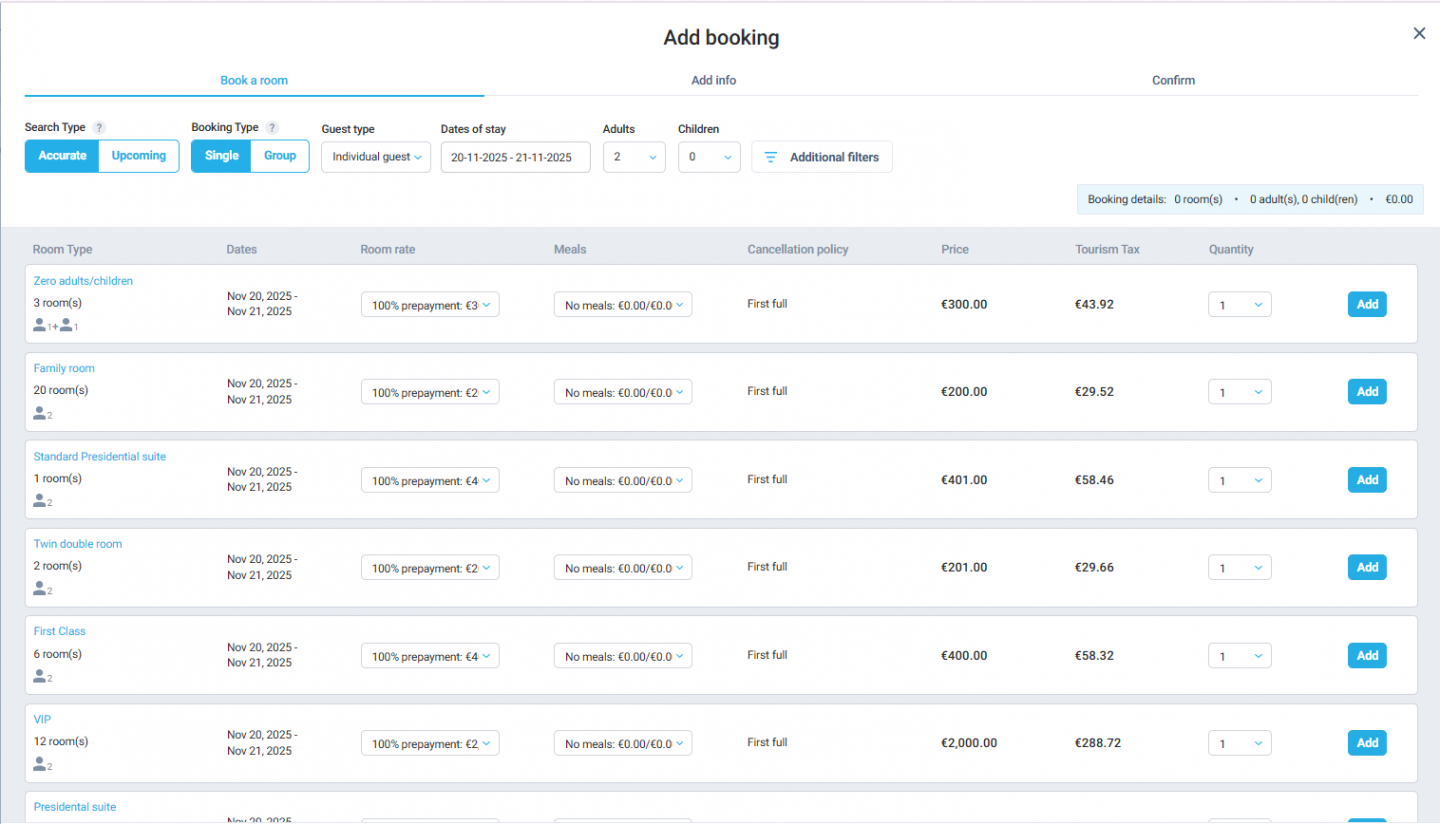Click the Dates of stay field

tap(515, 156)
